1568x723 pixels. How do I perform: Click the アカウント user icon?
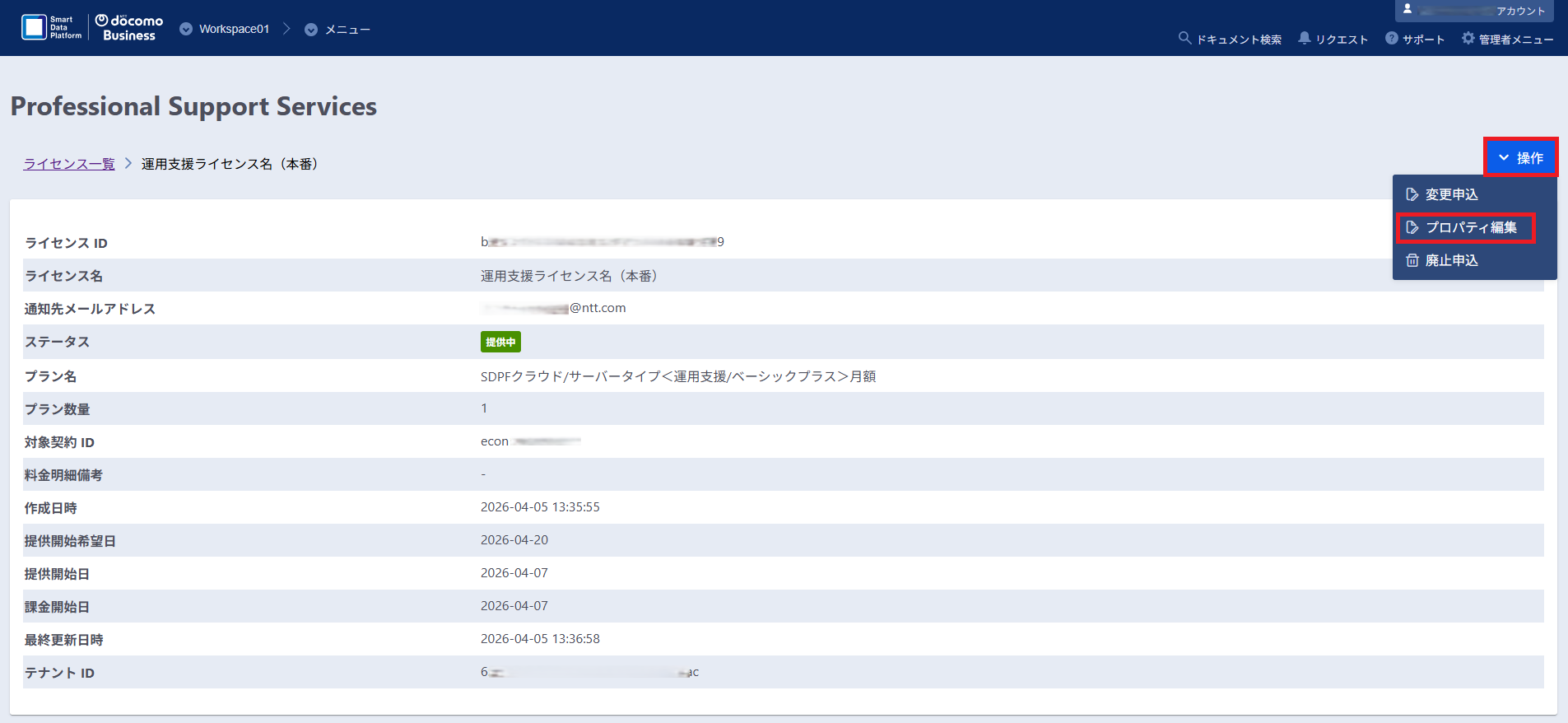tap(1407, 9)
